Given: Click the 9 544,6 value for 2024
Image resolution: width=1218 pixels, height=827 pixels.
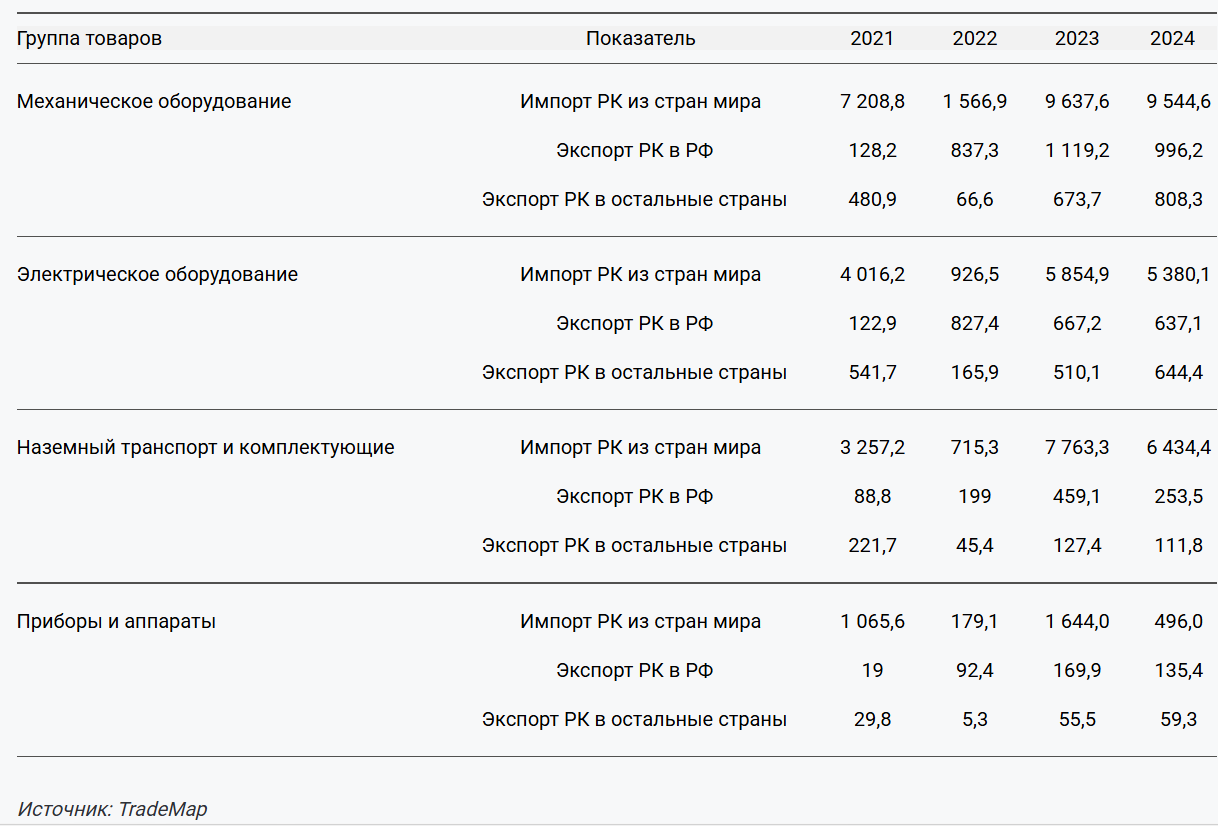Looking at the screenshot, I should pos(1178,102).
